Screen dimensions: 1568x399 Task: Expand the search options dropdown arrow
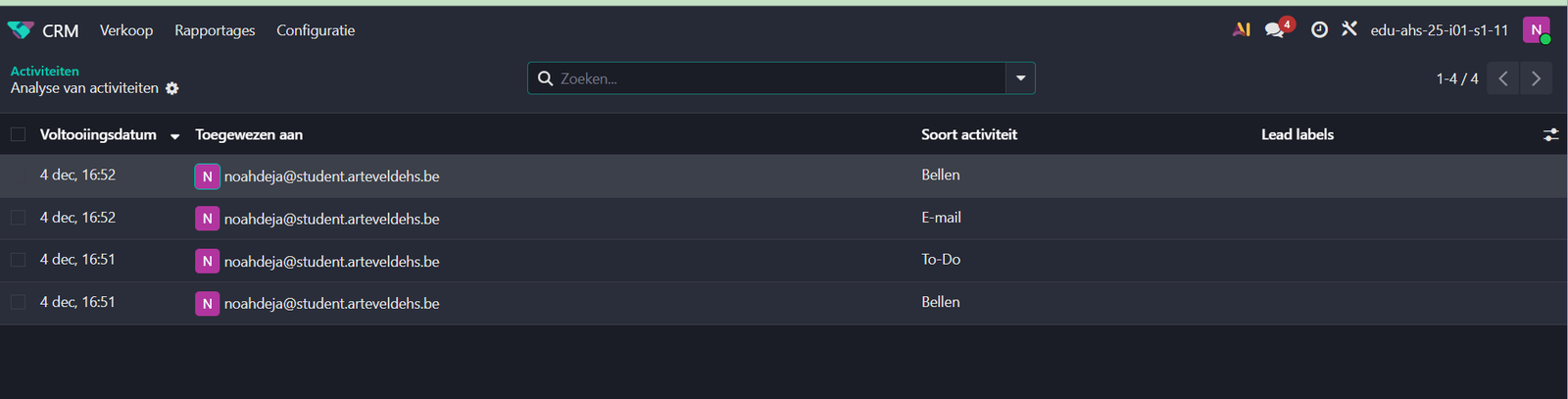point(1020,78)
